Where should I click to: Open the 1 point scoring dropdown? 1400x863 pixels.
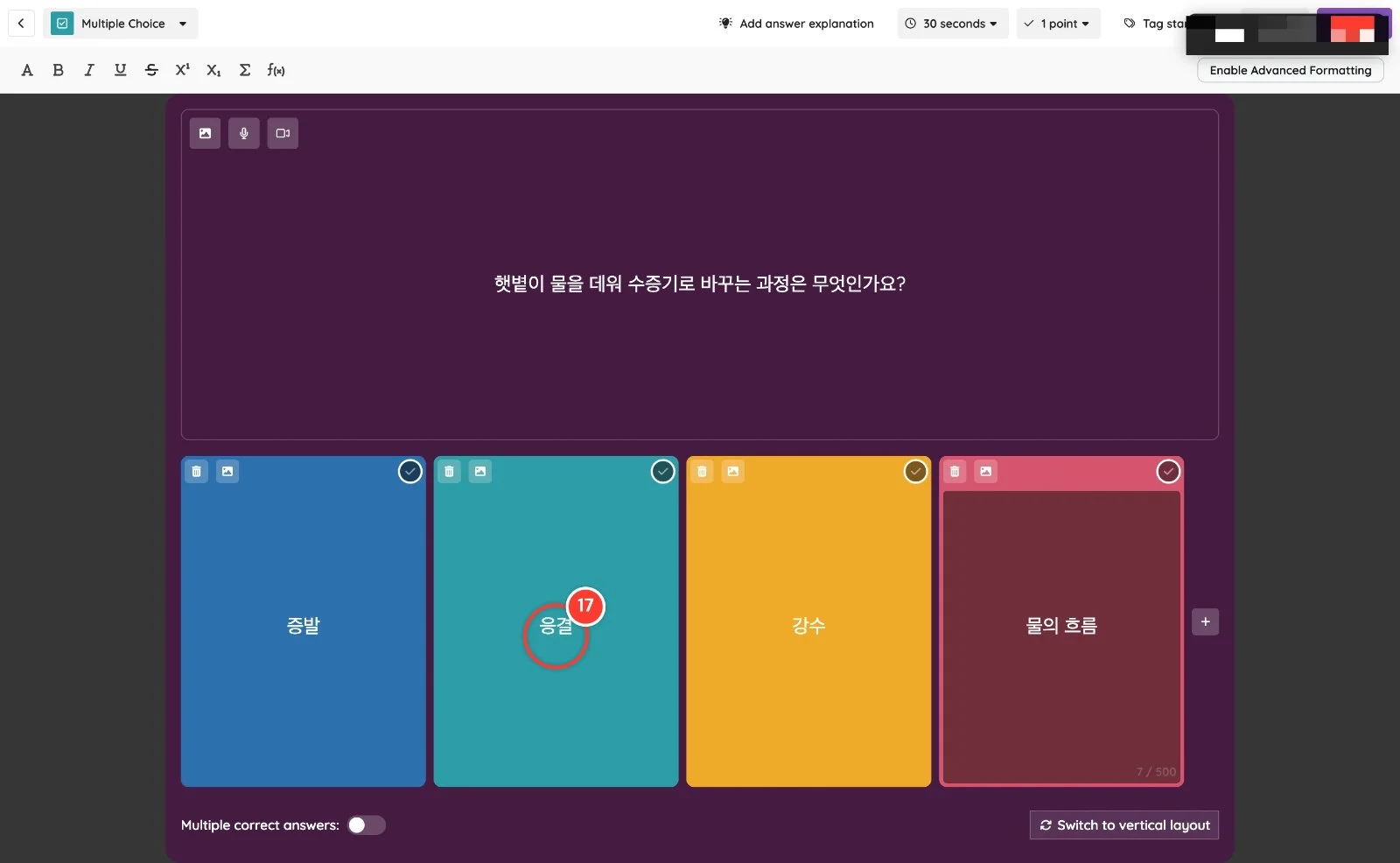coord(1058,24)
